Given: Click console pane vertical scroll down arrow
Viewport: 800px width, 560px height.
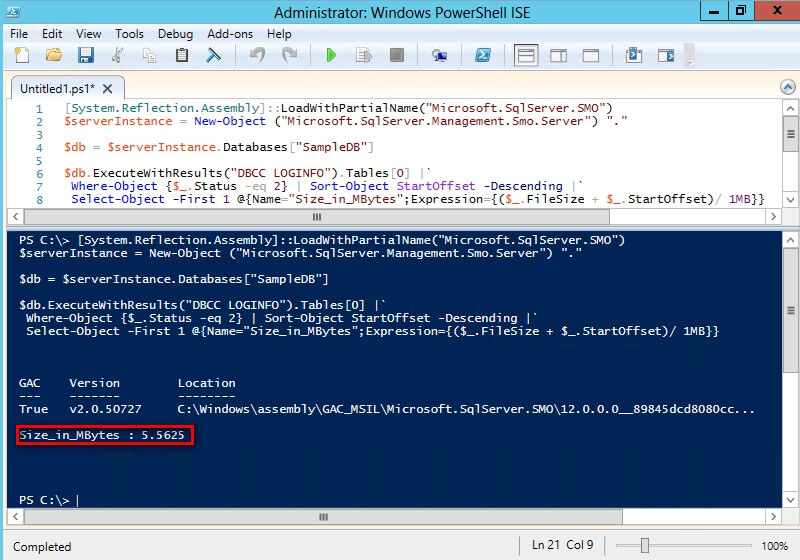Looking at the screenshot, I should tap(790, 499).
